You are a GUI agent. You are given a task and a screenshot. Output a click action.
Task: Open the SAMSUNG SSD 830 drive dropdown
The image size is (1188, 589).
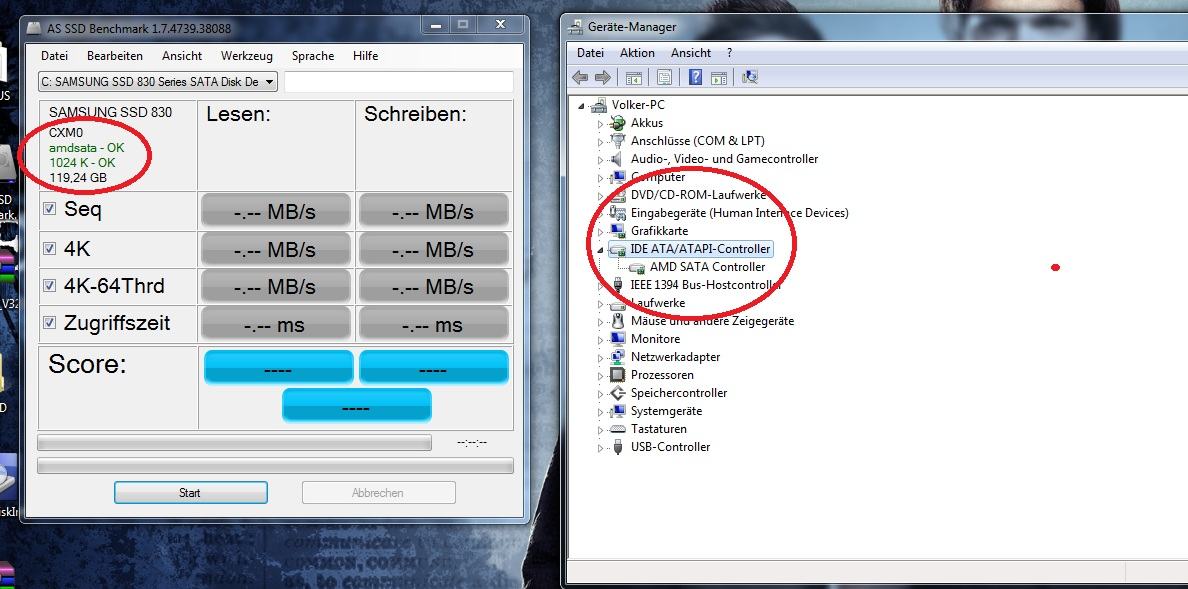pos(158,82)
